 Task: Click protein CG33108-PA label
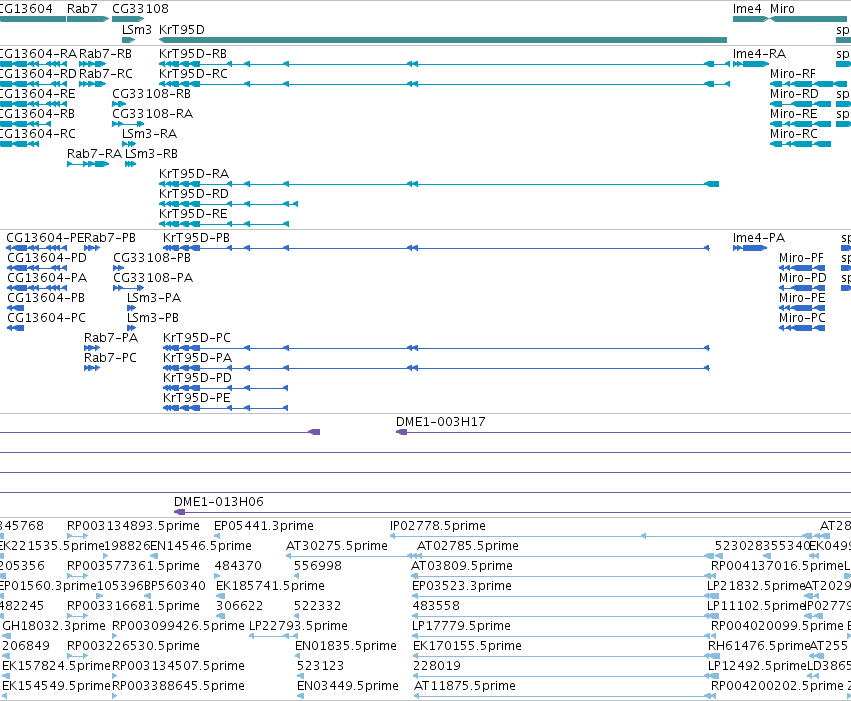pyautogui.click(x=153, y=278)
